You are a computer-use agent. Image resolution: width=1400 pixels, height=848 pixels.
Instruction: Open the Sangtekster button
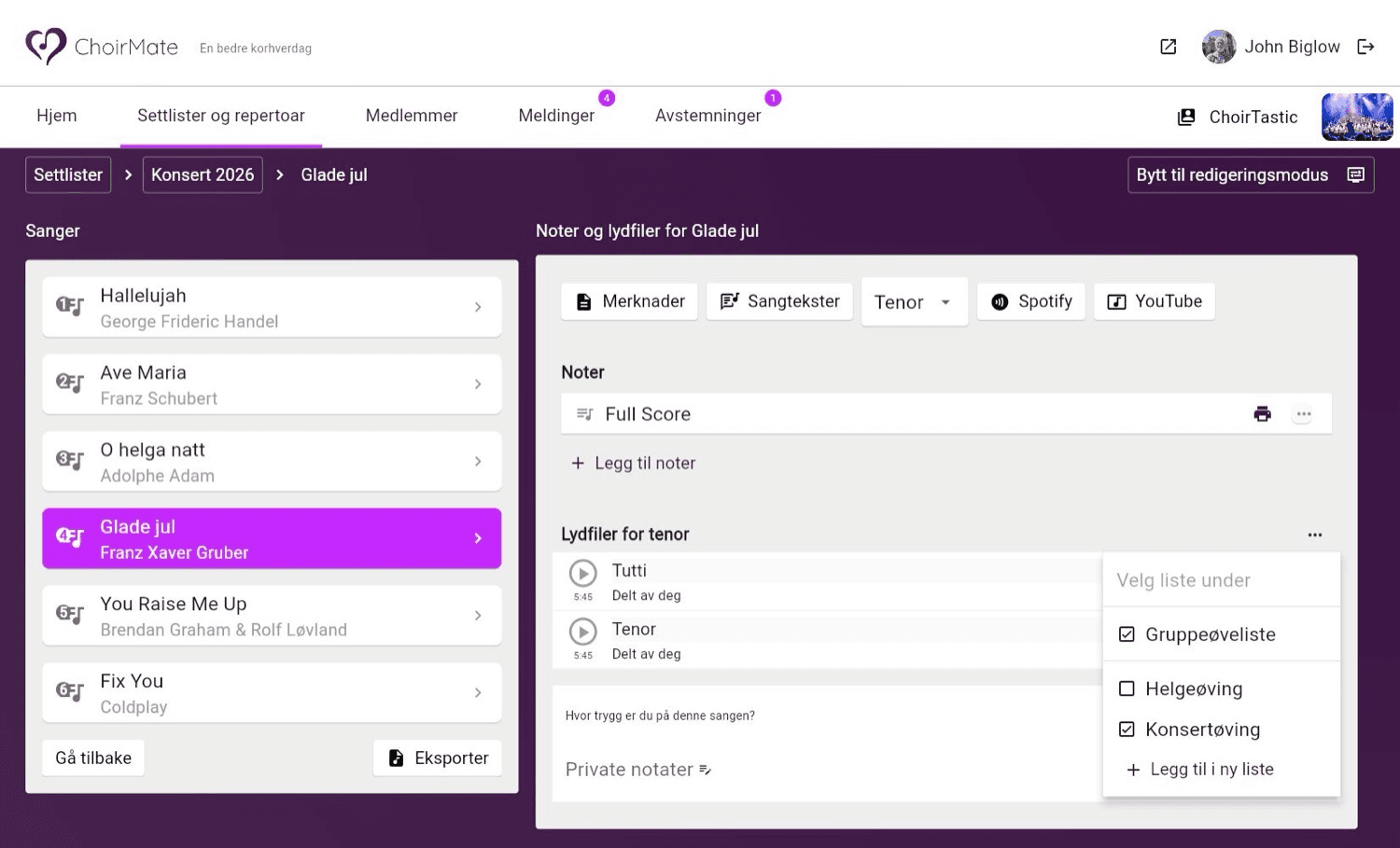click(779, 301)
